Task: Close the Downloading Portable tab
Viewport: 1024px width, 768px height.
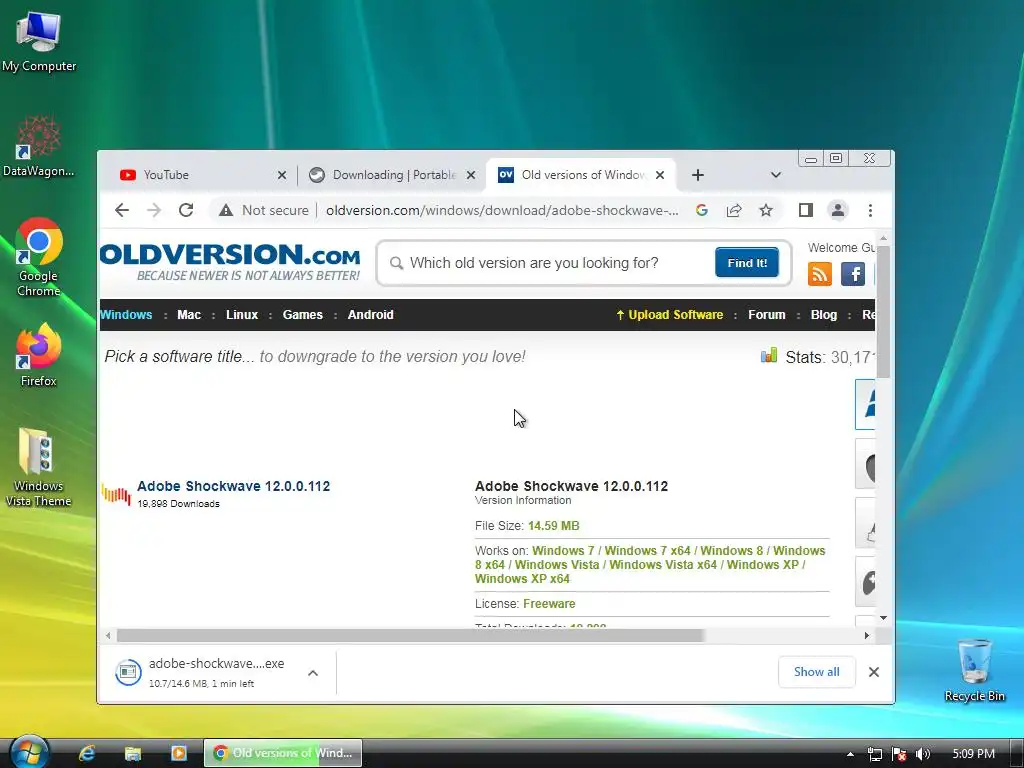Action: [471, 175]
